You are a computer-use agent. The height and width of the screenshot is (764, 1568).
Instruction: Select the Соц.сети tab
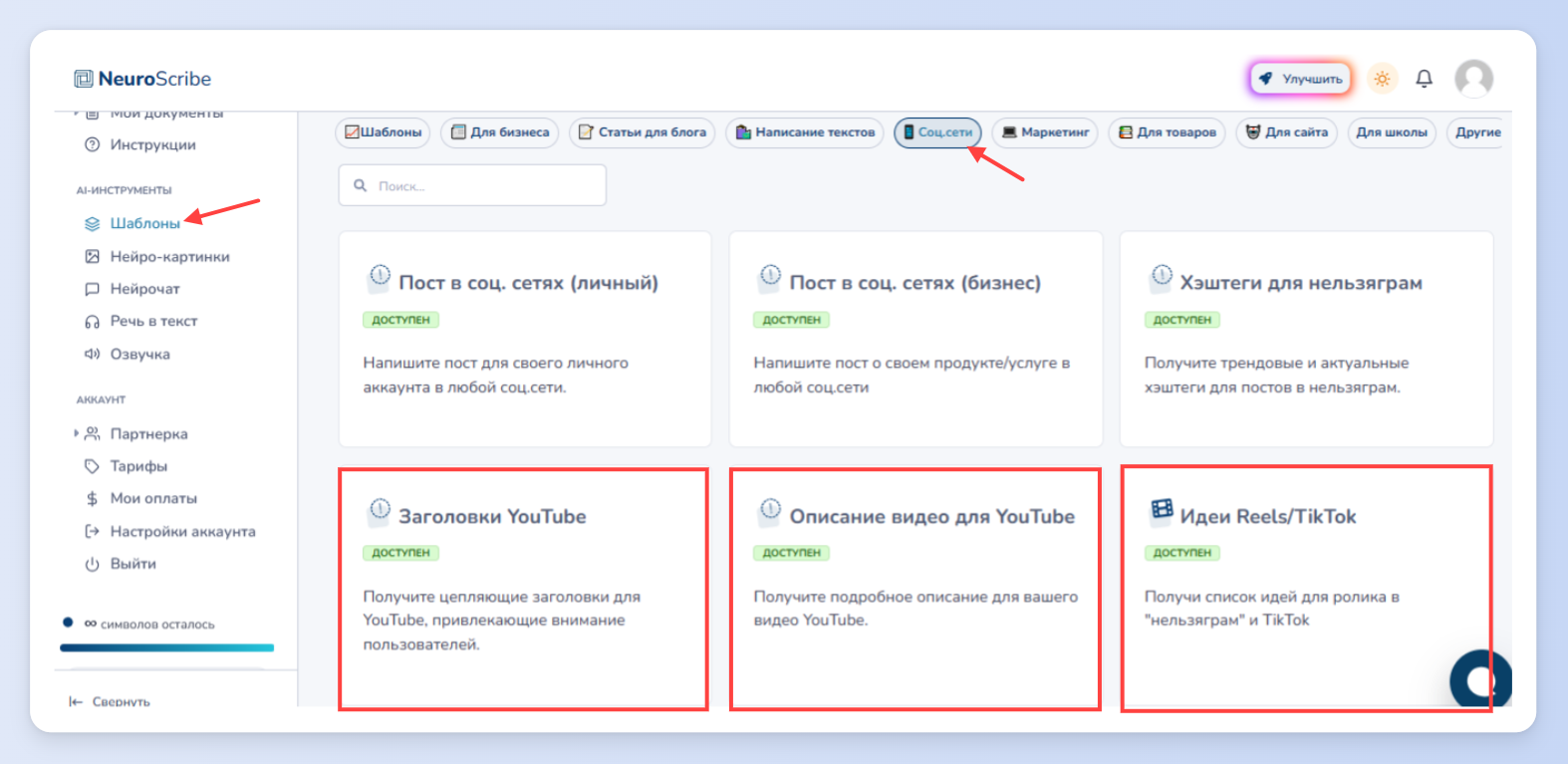pyautogui.click(x=937, y=132)
